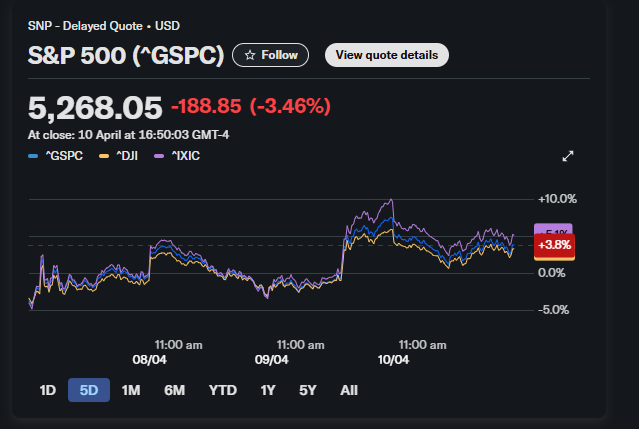
Task: Toggle the ^DJI comparison legend
Action: point(120,156)
